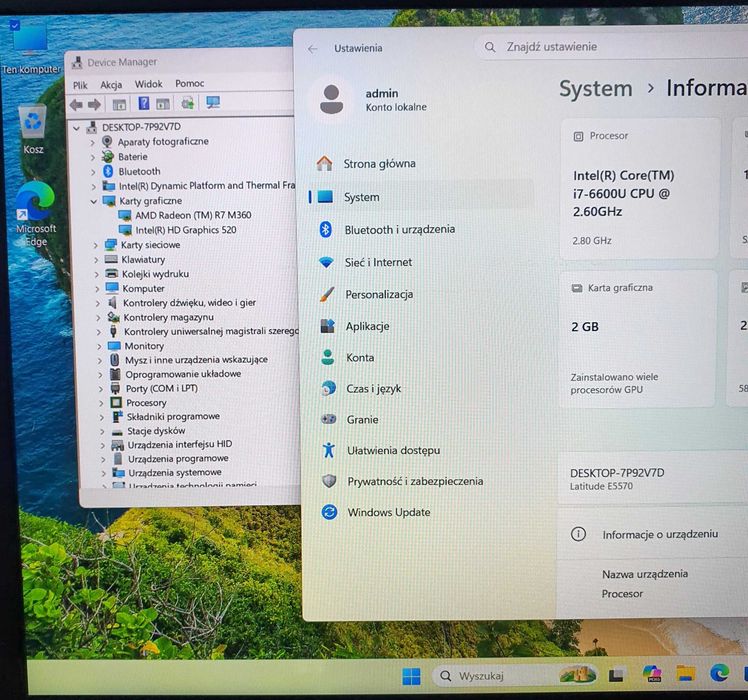Viewport: 748px width, 700px height.
Task: Open the Widok menu
Action: tap(148, 84)
